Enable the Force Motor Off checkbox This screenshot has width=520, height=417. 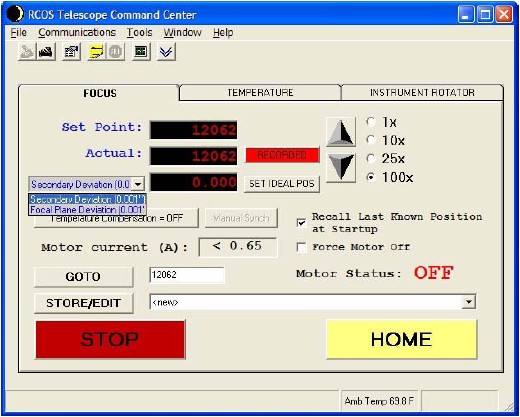point(301,247)
